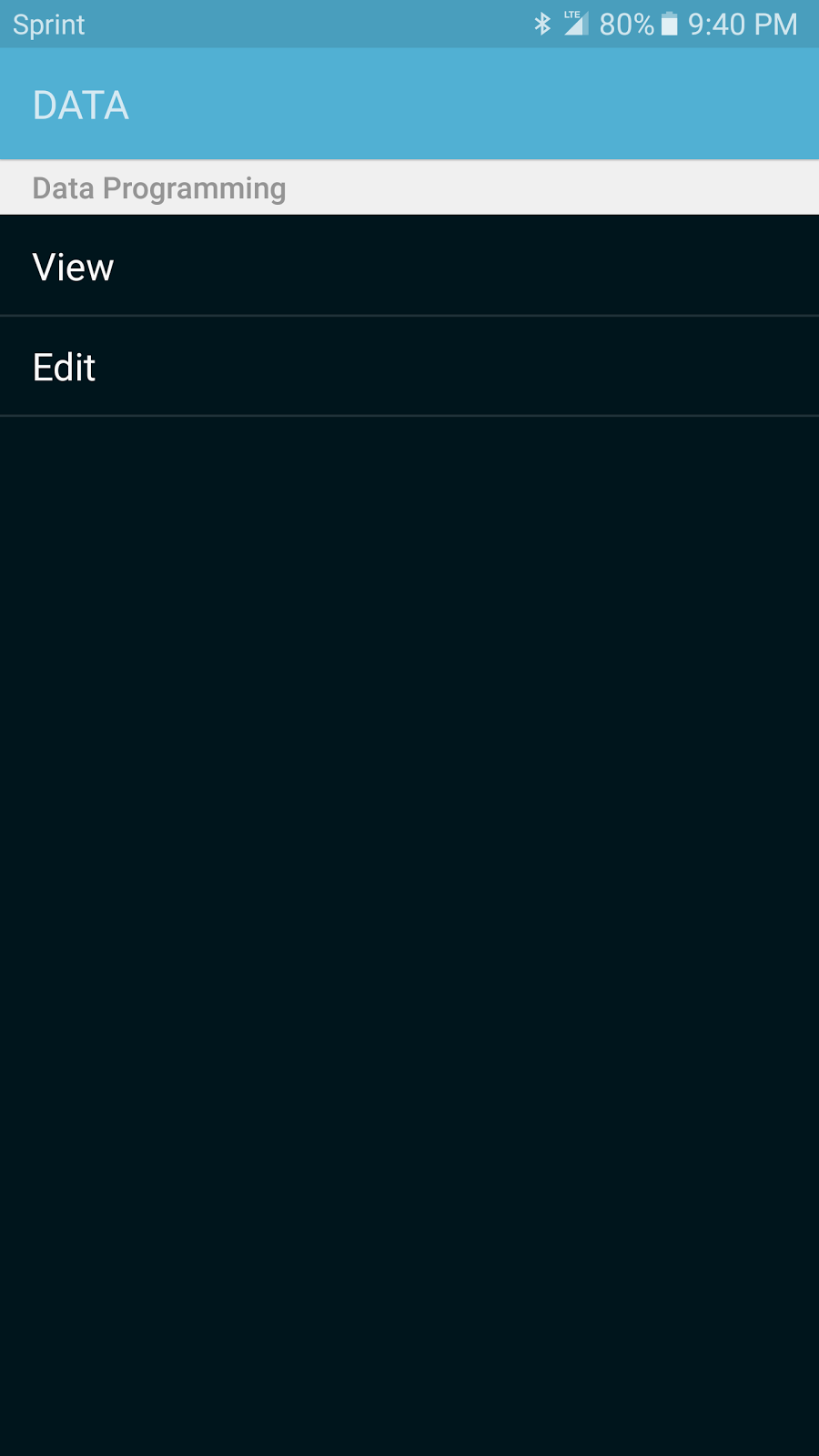Viewport: 819px width, 1456px height.
Task: Tap the divider line beneath Edit
Action: pos(409,416)
